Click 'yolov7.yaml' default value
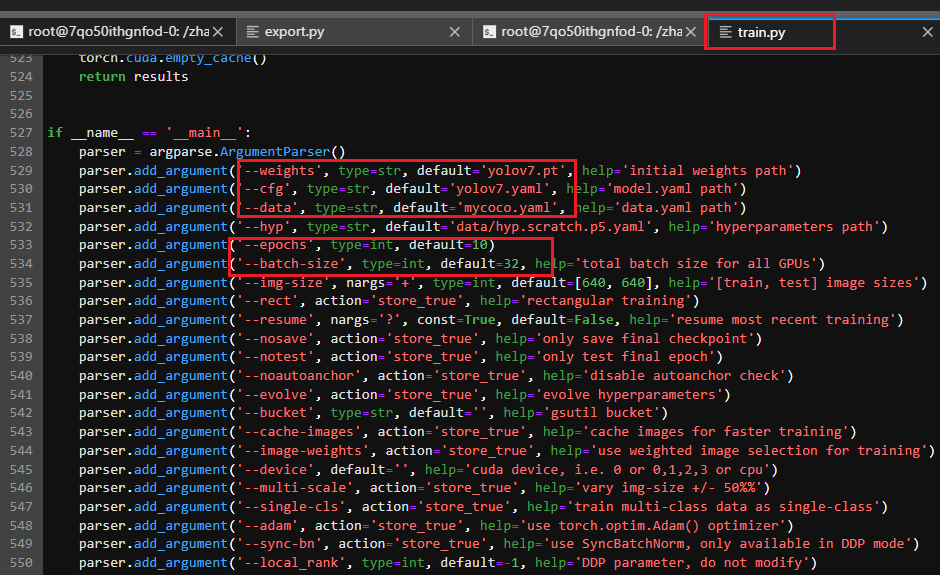The image size is (940, 575). click(x=504, y=189)
